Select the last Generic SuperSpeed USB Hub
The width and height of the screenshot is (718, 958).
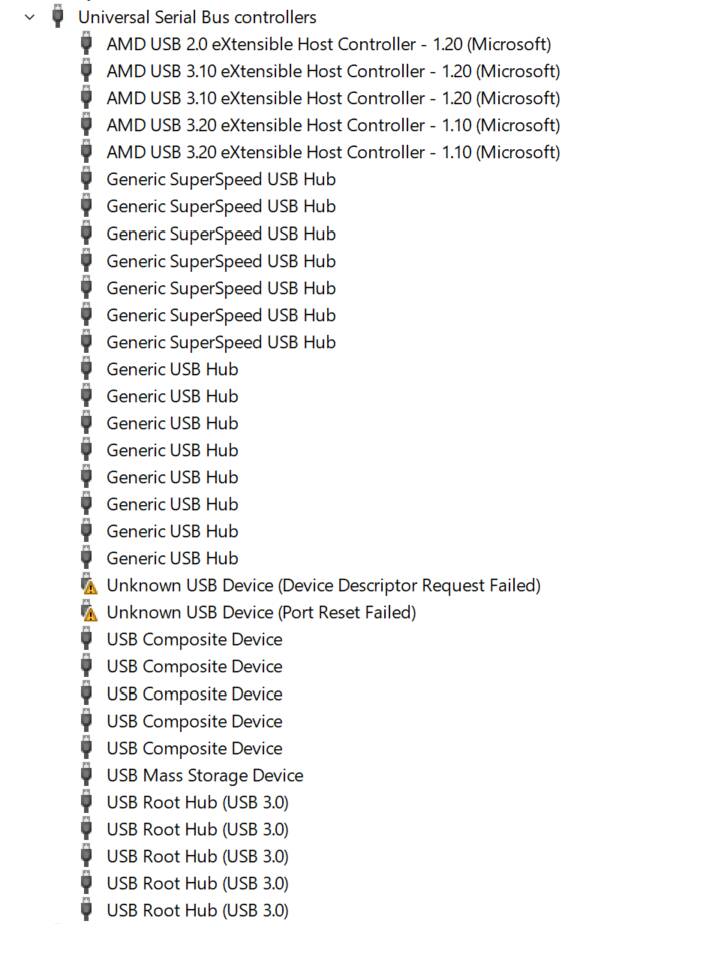pyautogui.click(x=221, y=342)
